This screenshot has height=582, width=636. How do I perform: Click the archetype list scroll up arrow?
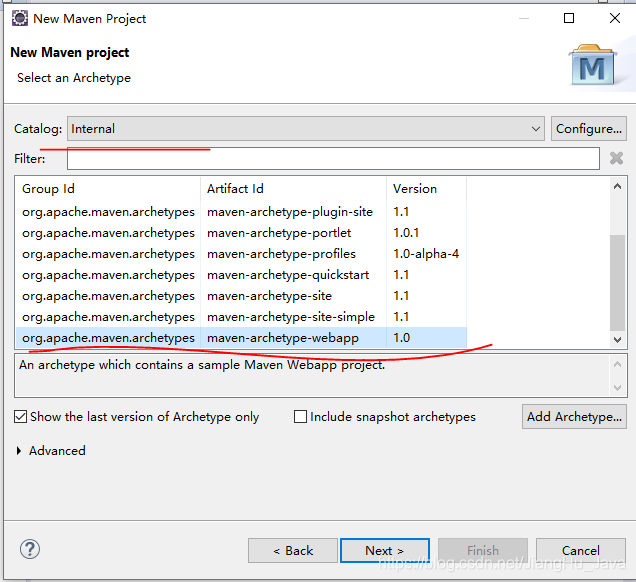click(617, 187)
